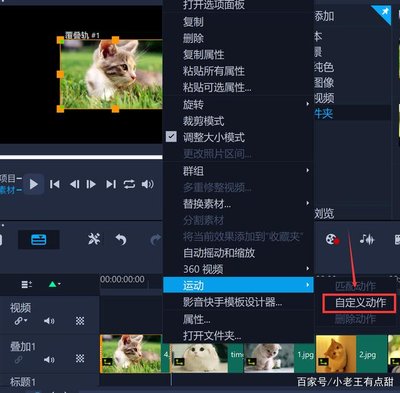
Task: Open the green triangle marker dropdown
Action: tap(54, 284)
